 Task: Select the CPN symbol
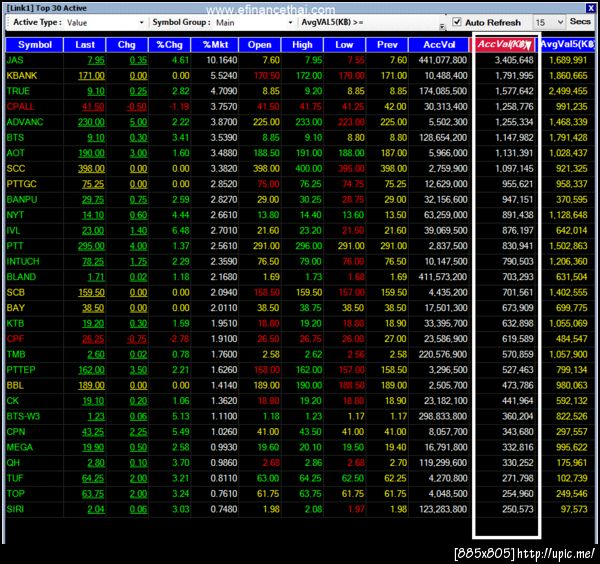pyautogui.click(x=16, y=432)
